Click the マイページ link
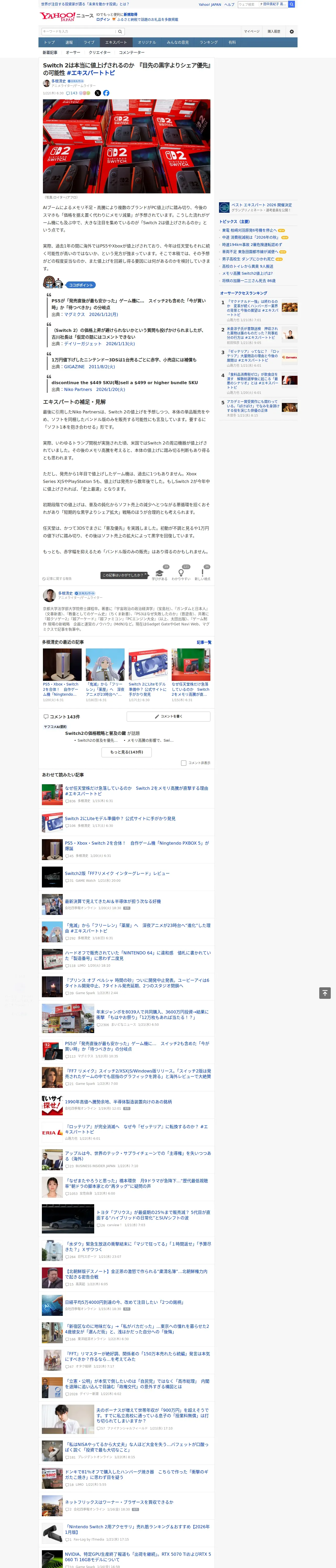The image size is (336, 1568). [x=252, y=32]
